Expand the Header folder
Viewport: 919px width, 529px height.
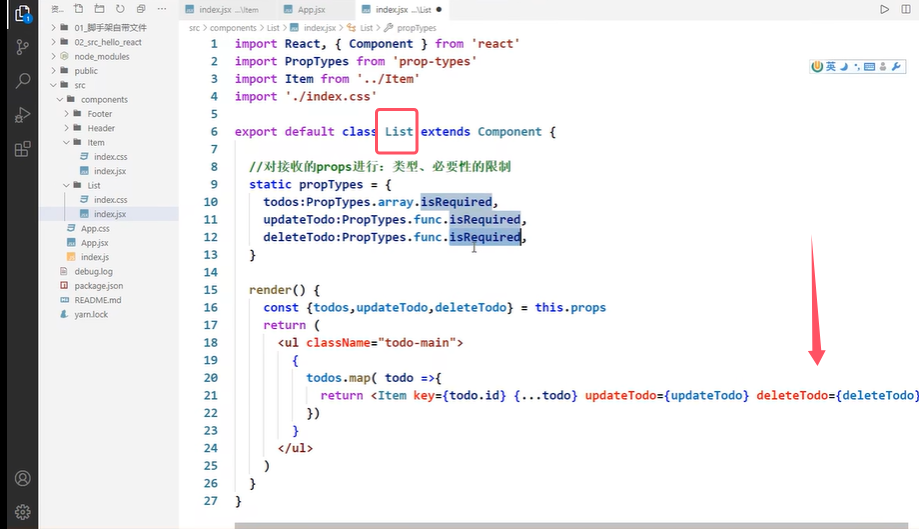point(101,128)
